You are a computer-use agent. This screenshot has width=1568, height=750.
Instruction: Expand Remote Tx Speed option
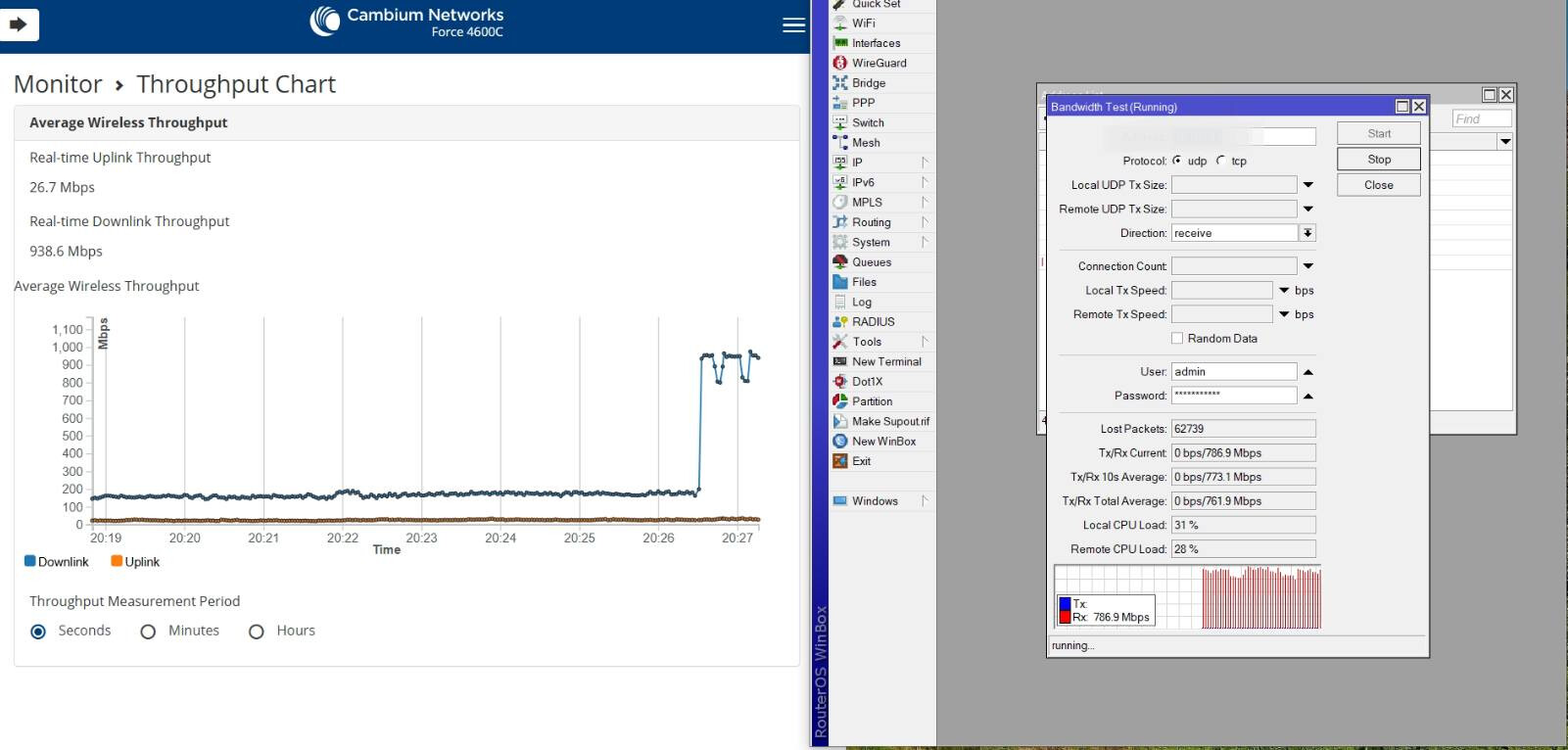(1284, 314)
